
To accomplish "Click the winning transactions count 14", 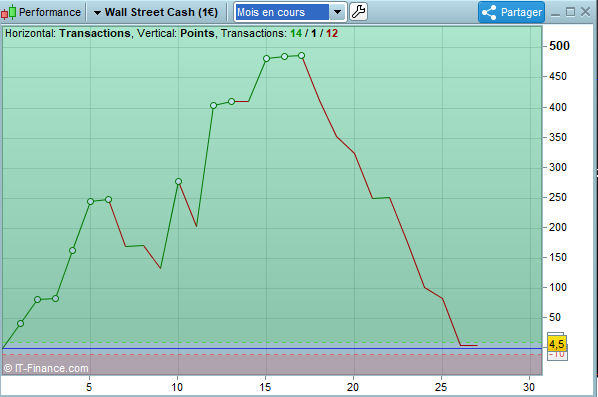I will point(296,34).
